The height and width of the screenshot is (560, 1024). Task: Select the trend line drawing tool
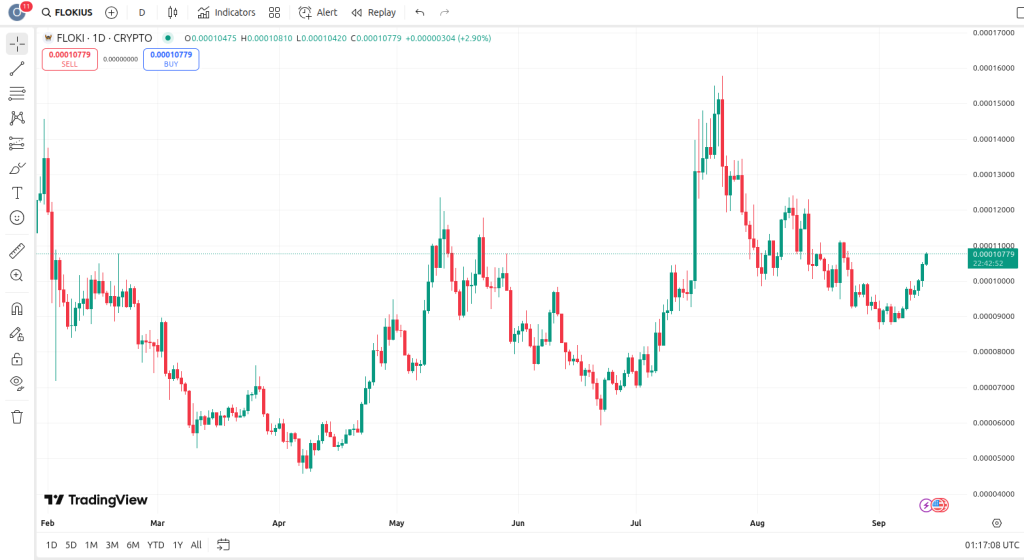(x=17, y=69)
